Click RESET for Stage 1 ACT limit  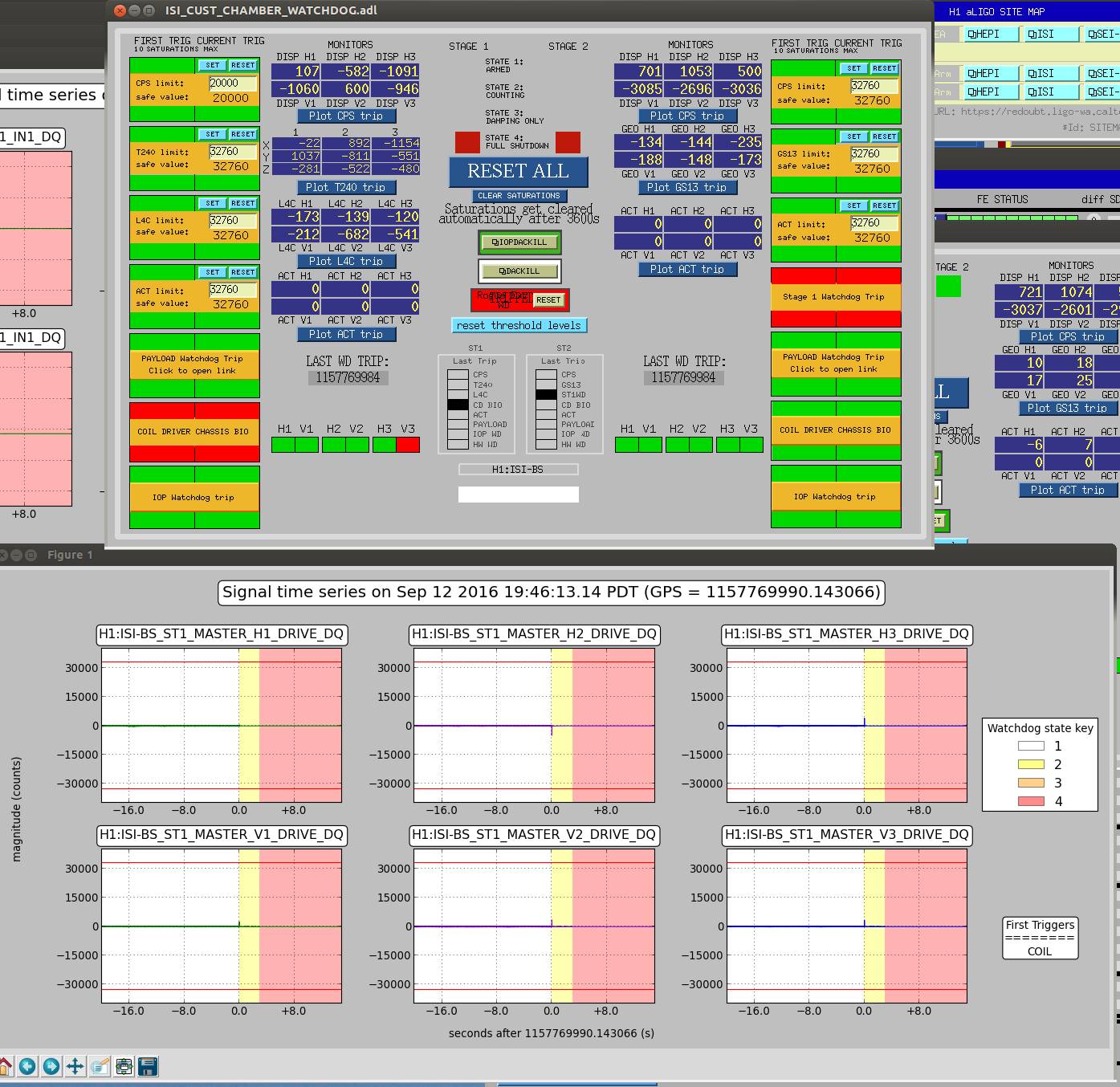(x=243, y=272)
